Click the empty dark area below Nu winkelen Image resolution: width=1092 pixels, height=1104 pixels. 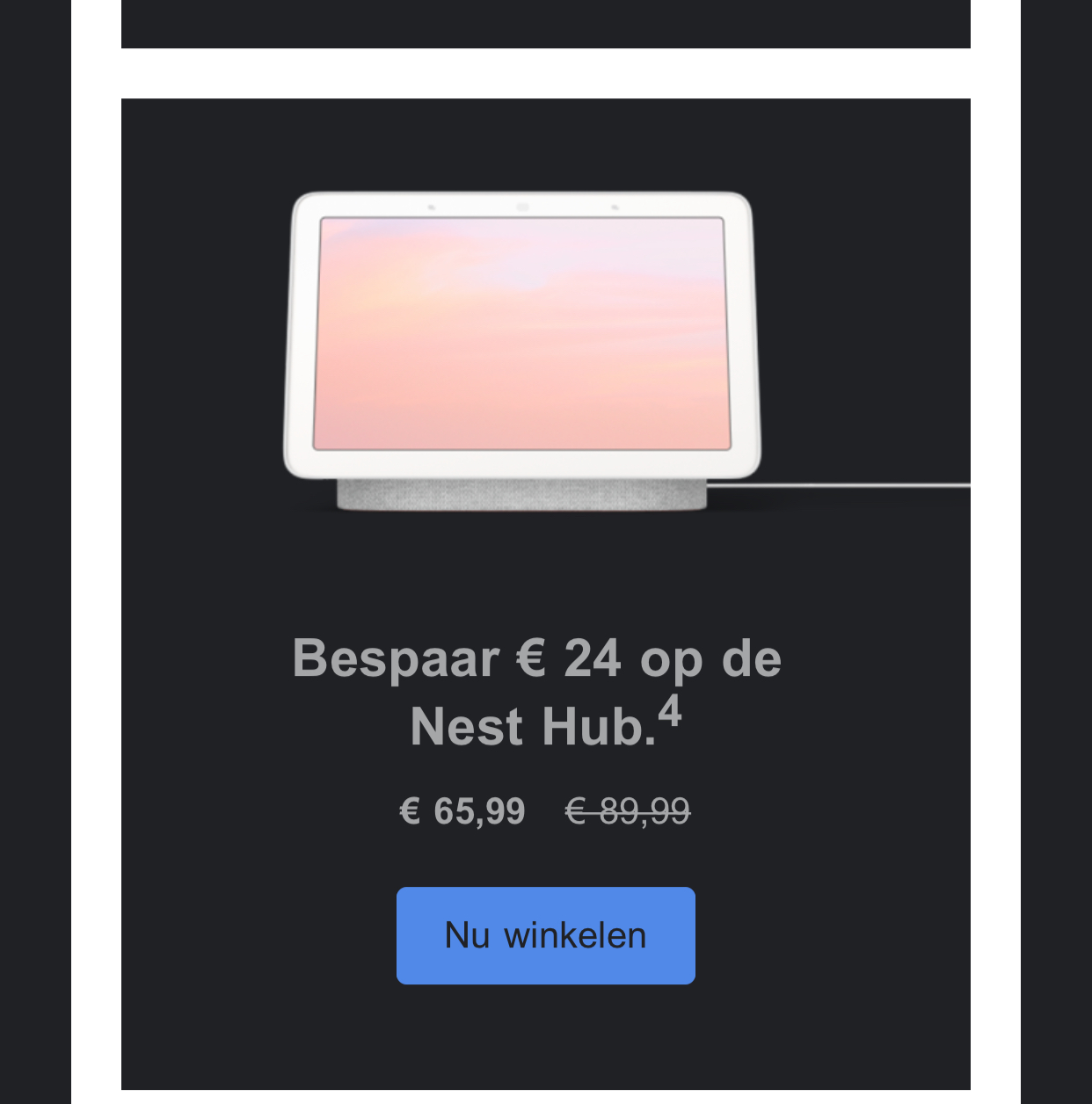tap(545, 1037)
